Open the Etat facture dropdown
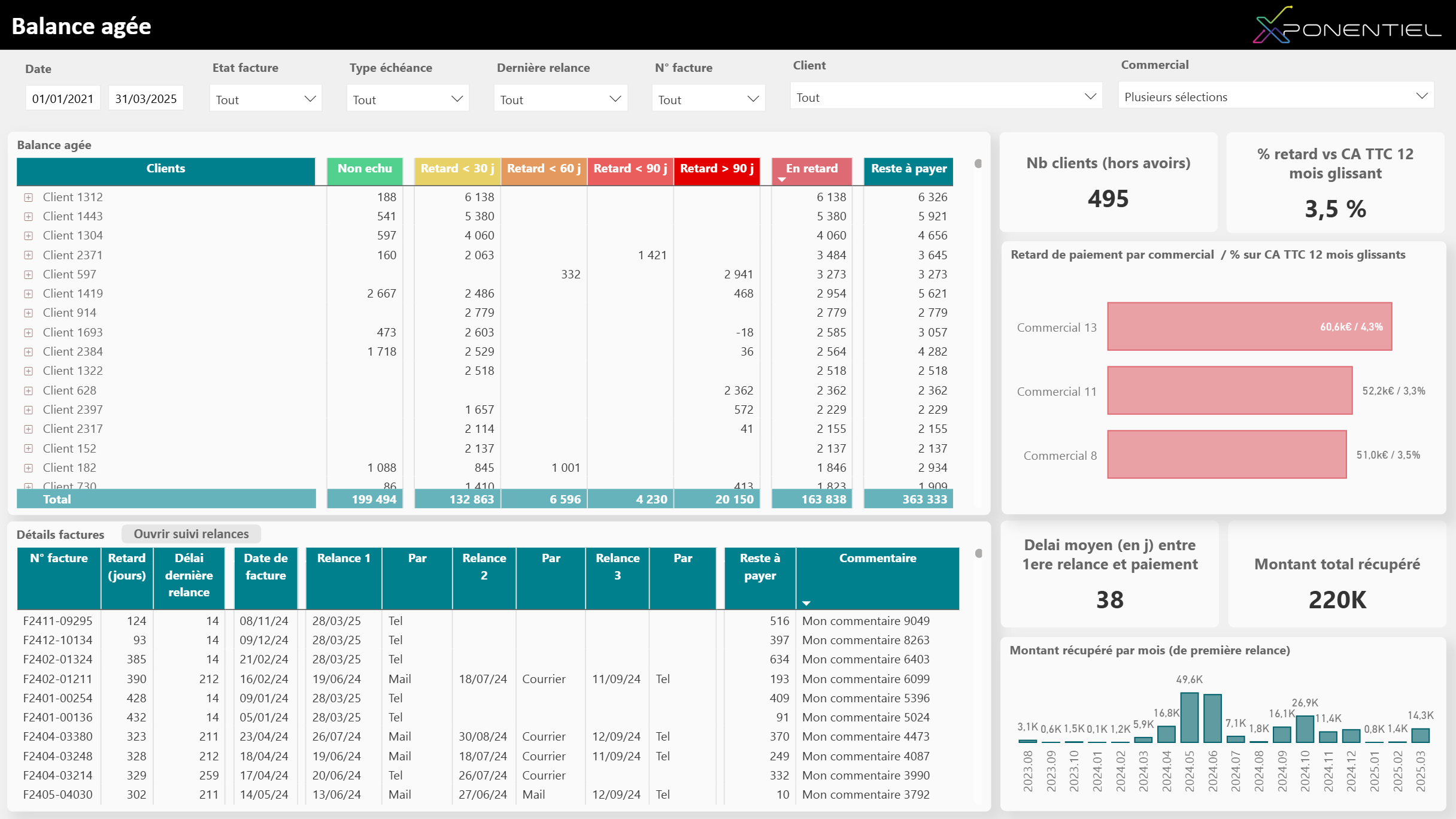Screen dimensions: 1456x819 [x=265, y=99]
